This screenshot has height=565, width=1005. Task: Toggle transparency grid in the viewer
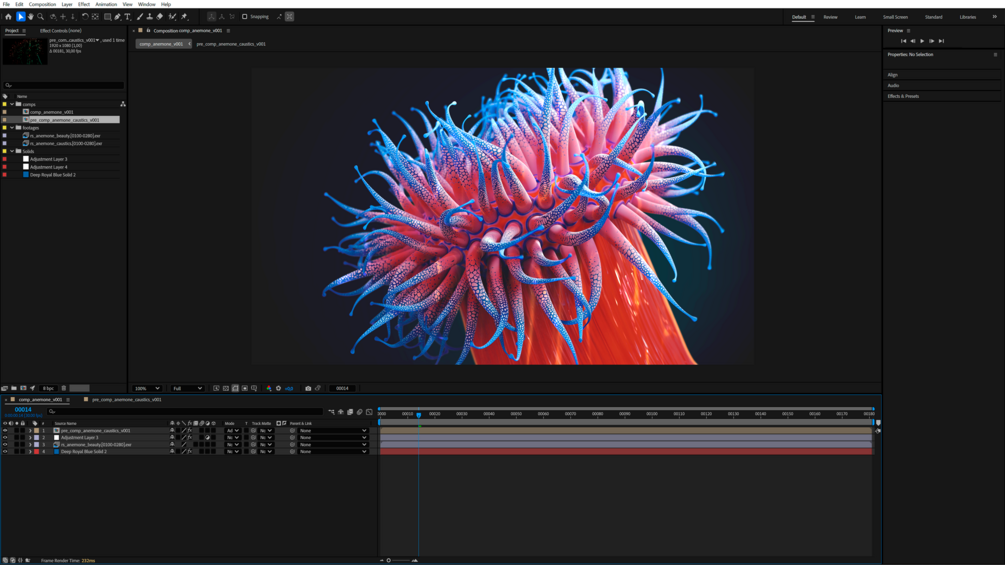pos(226,388)
